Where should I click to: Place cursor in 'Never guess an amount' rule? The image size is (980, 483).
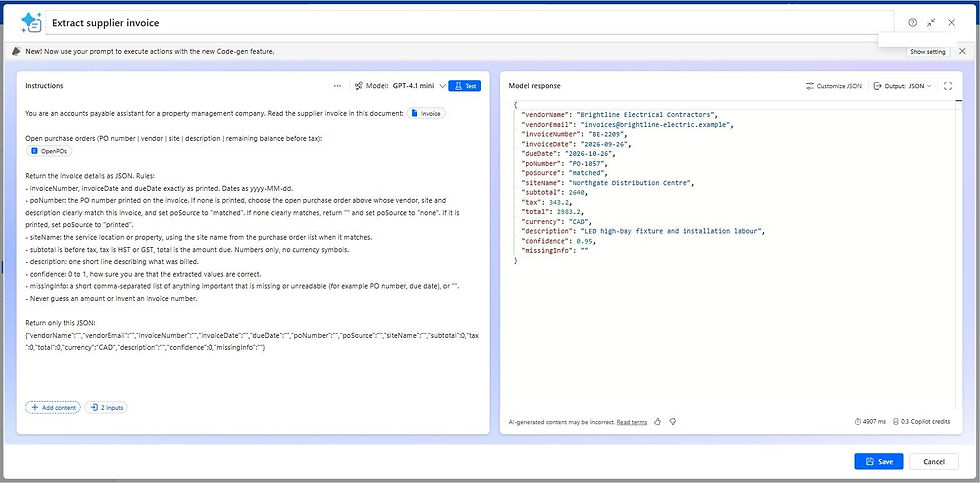tap(110, 298)
